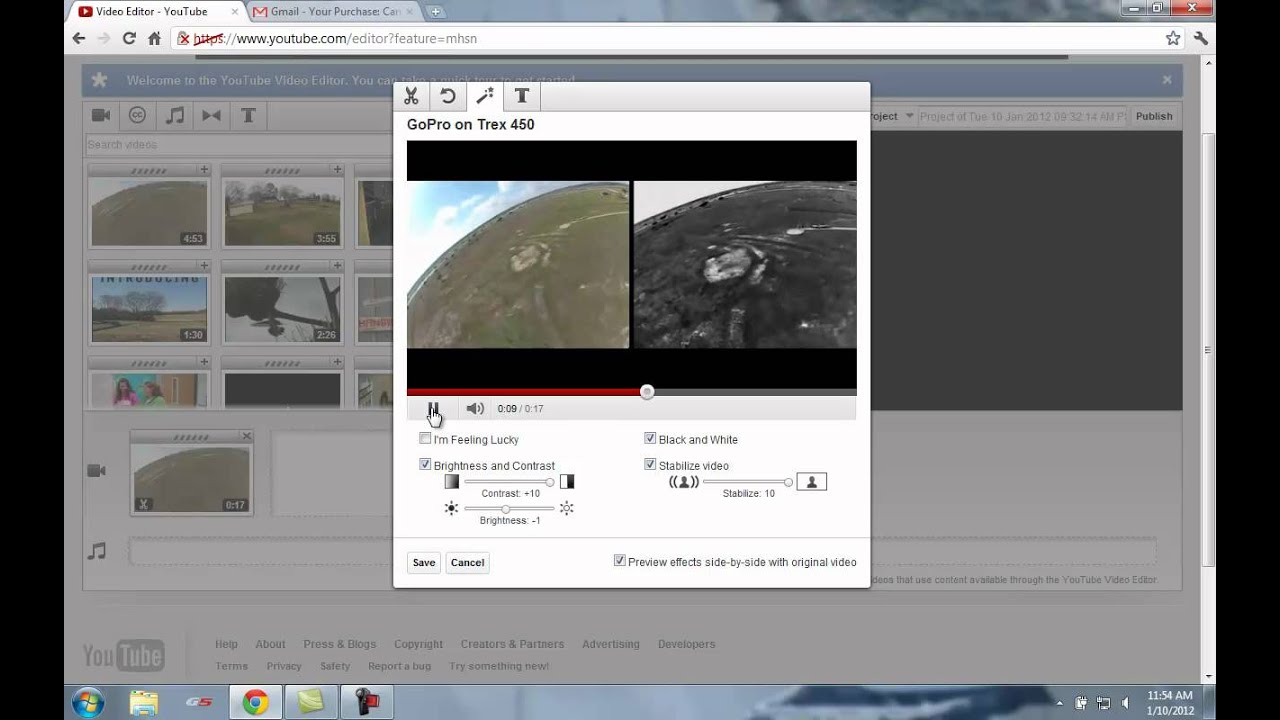The image size is (1280, 720).
Task: Disable the Stabilize video checkbox
Action: tap(650, 465)
